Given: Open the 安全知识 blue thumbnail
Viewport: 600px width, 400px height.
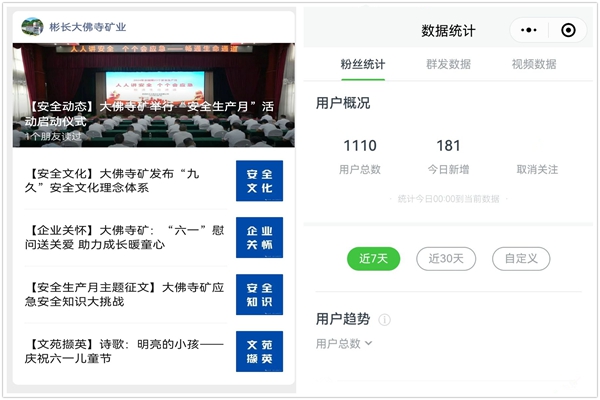Looking at the screenshot, I should pyautogui.click(x=259, y=294).
